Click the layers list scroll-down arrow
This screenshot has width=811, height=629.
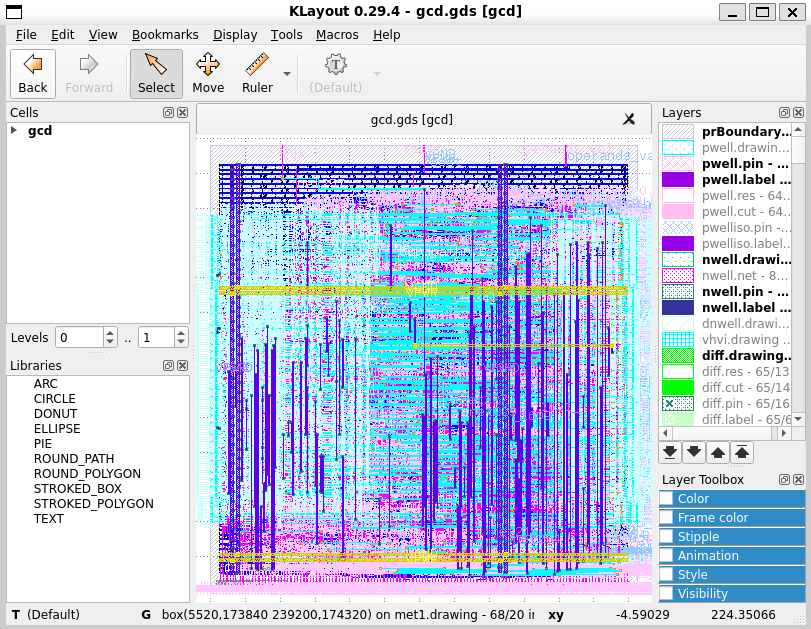point(798,419)
